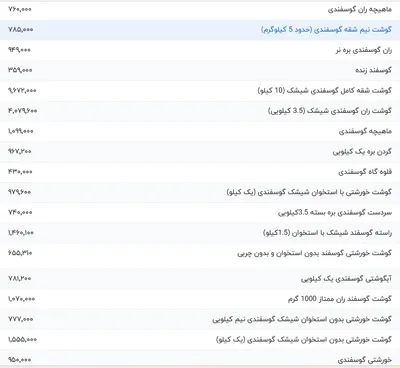Image resolution: width=400 pixels, height=368 pixels.
Task: Select the price ۶۵۵,۳۱۰
Action: 20,253
